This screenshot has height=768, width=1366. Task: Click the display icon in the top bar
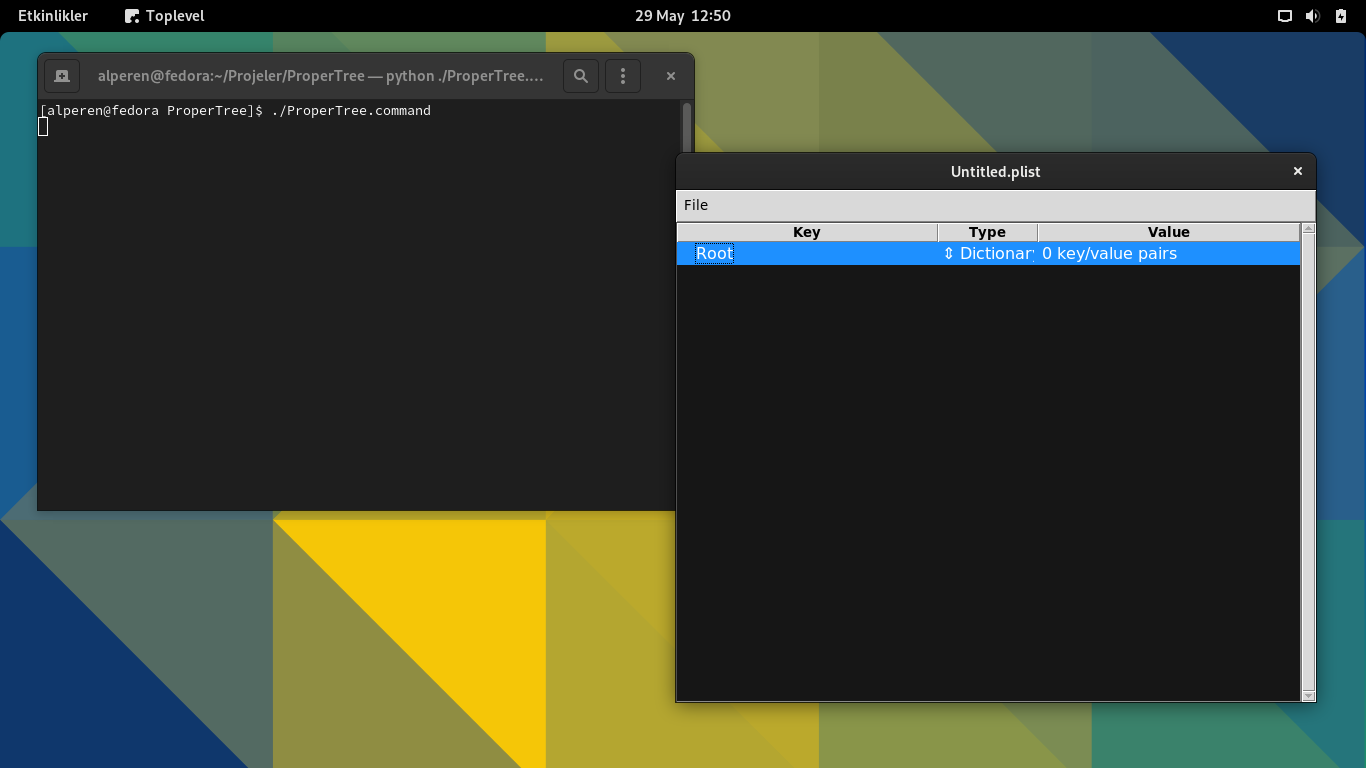click(x=1285, y=16)
